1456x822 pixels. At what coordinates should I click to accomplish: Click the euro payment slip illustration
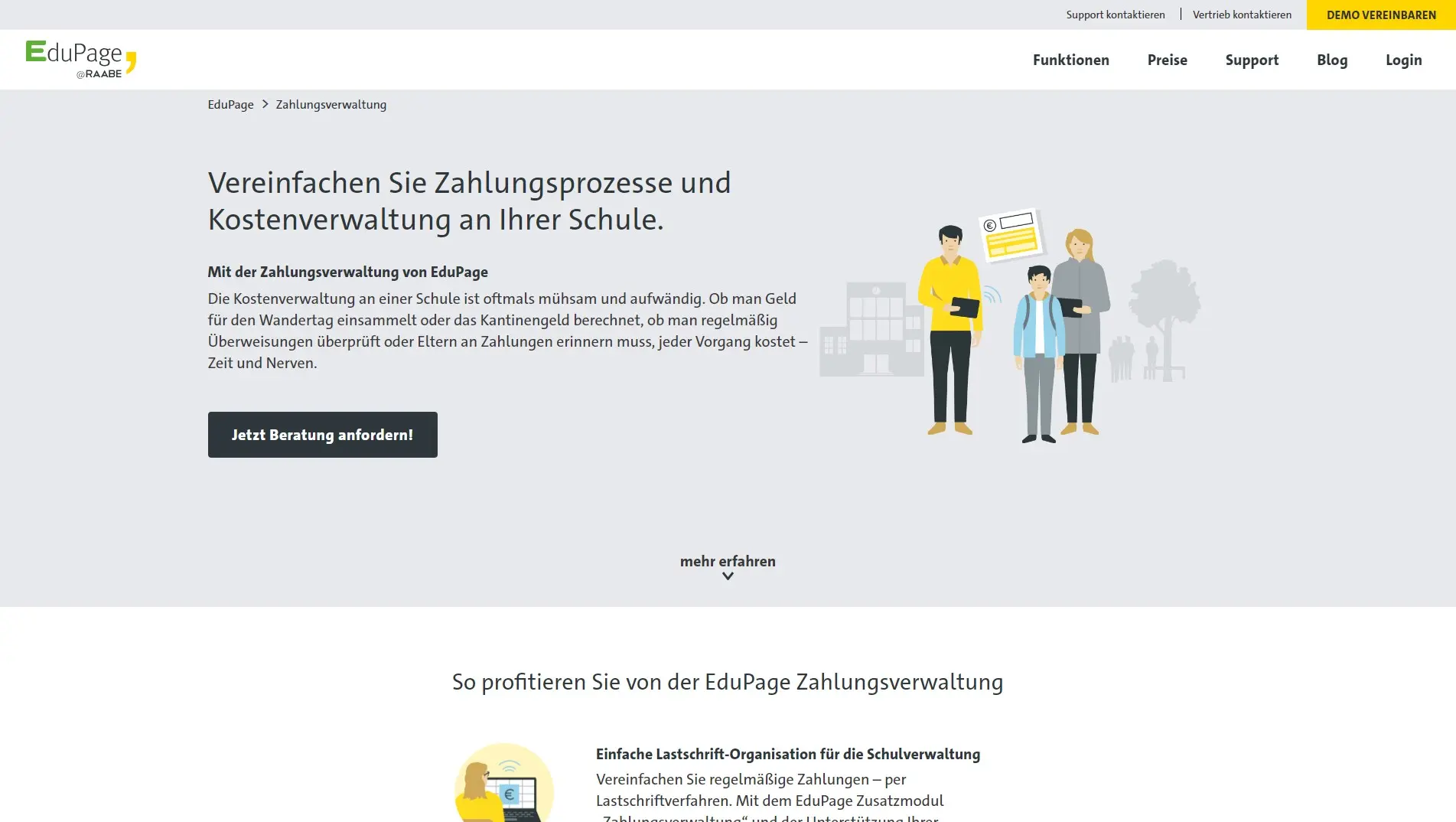(x=1011, y=234)
